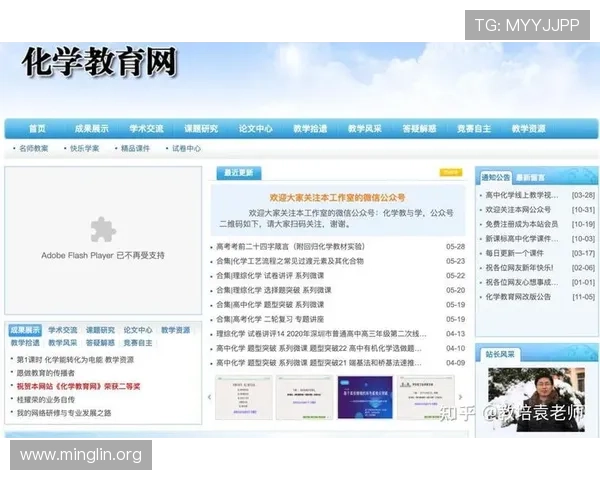600x480 pixels.
Task: Open article 理综化学 试卷讲评14 2020年深圳市
Action: tap(321, 334)
